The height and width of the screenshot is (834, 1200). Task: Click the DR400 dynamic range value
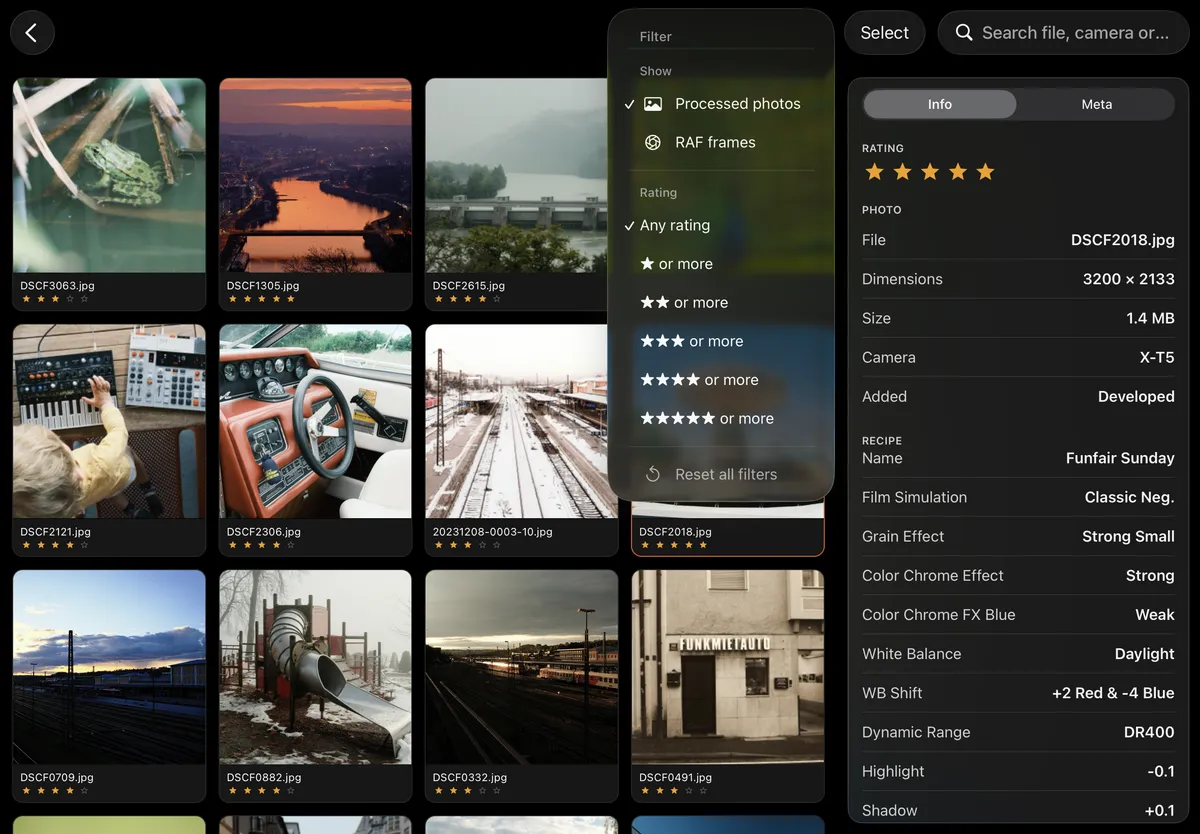(x=1149, y=732)
